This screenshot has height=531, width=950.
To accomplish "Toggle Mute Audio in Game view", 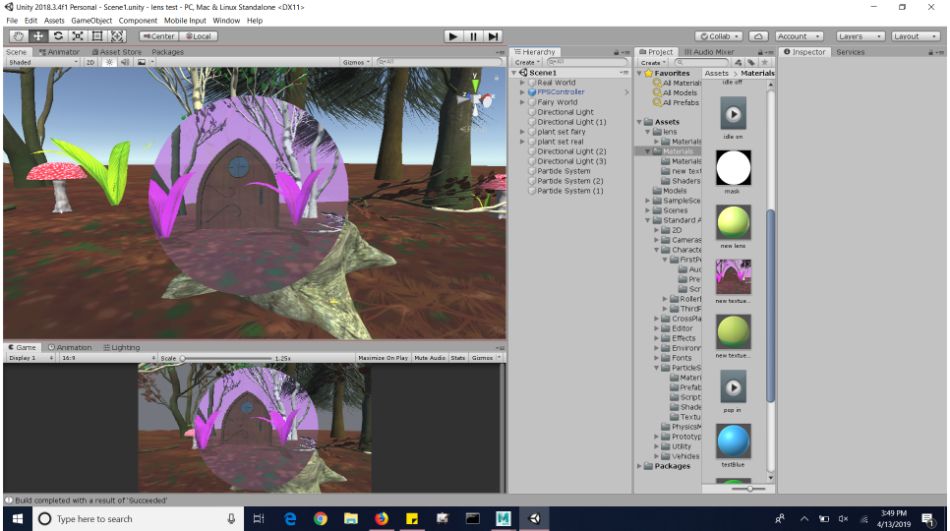I will pyautogui.click(x=431, y=357).
